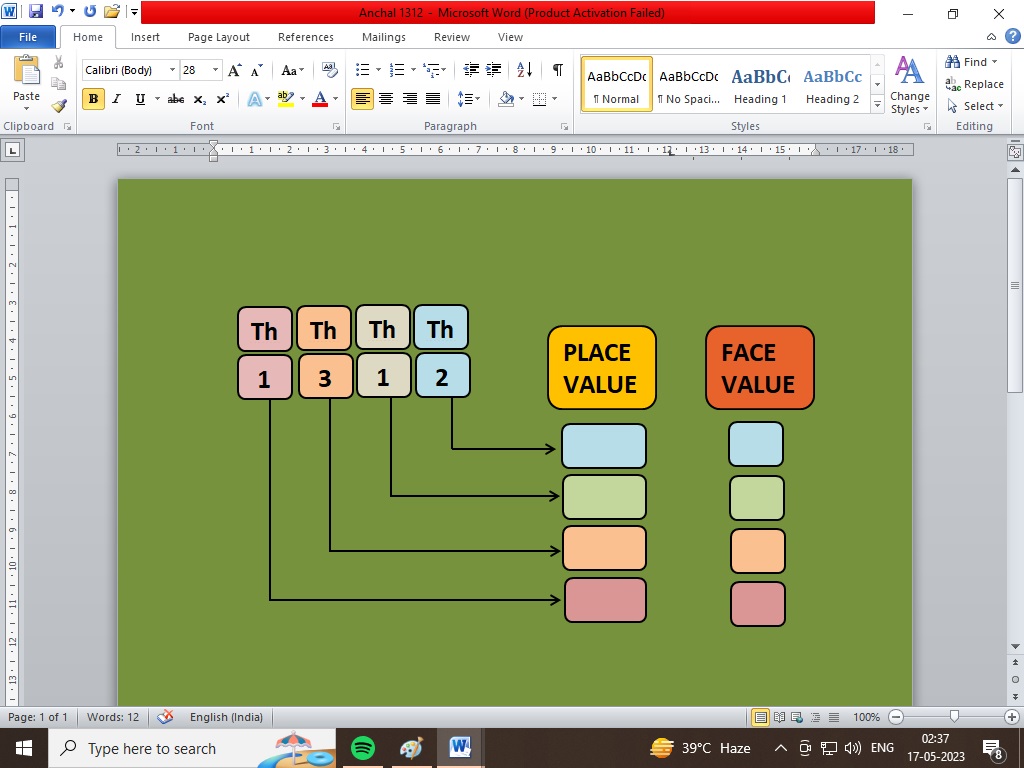Expand the Styles gallery more arrow
Screen dimensions: 1024x768
click(x=877, y=103)
